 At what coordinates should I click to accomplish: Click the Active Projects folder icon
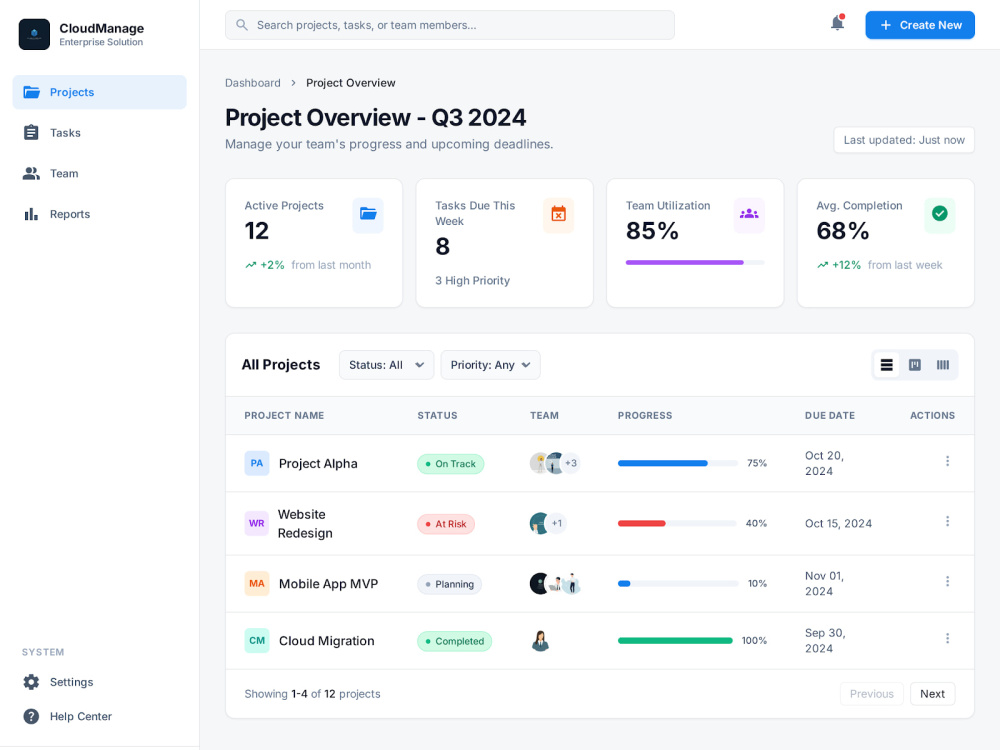(368, 214)
